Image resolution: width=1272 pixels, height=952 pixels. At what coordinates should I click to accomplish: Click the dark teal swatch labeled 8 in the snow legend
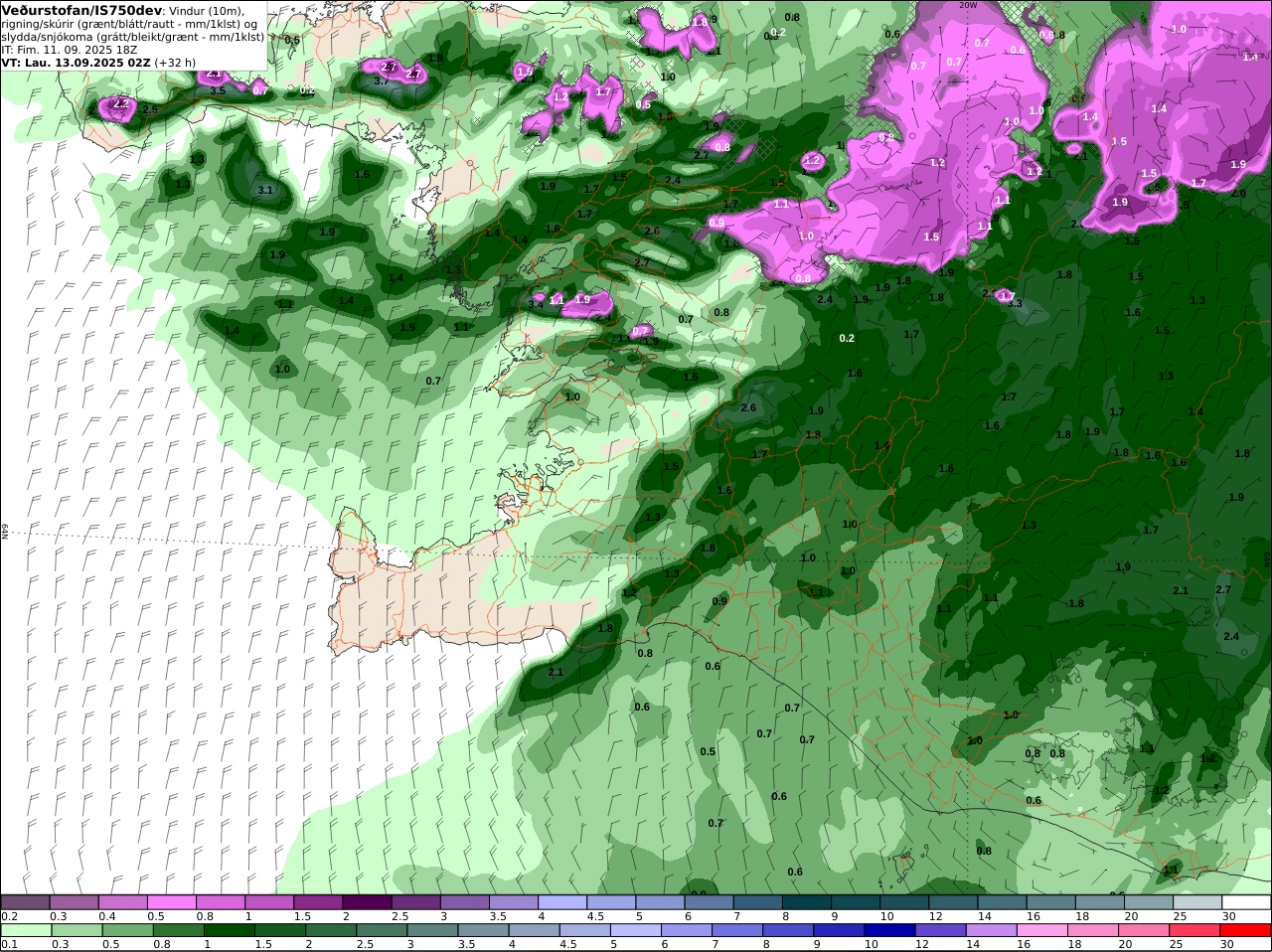[807, 901]
